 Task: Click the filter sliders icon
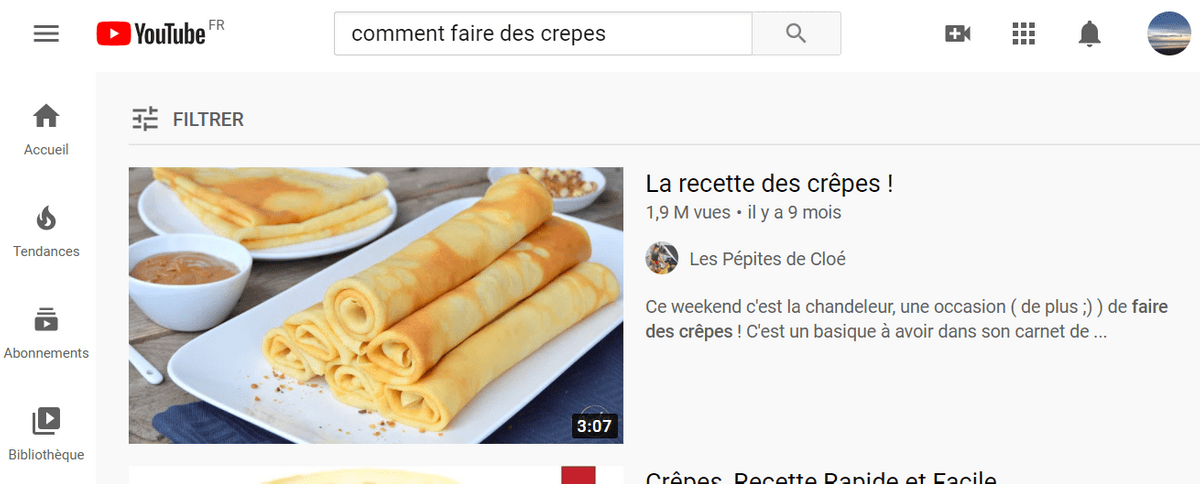point(146,119)
